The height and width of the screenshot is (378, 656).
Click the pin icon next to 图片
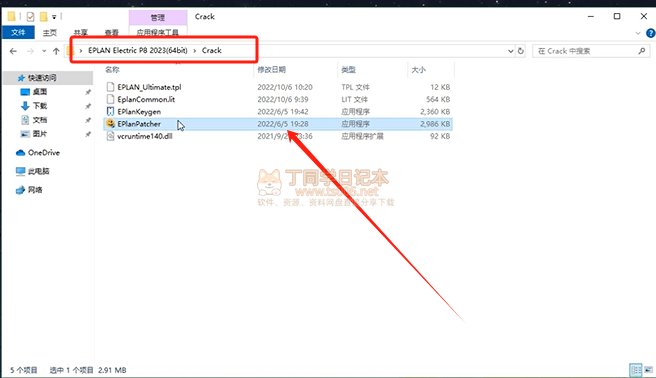pyautogui.click(x=88, y=134)
